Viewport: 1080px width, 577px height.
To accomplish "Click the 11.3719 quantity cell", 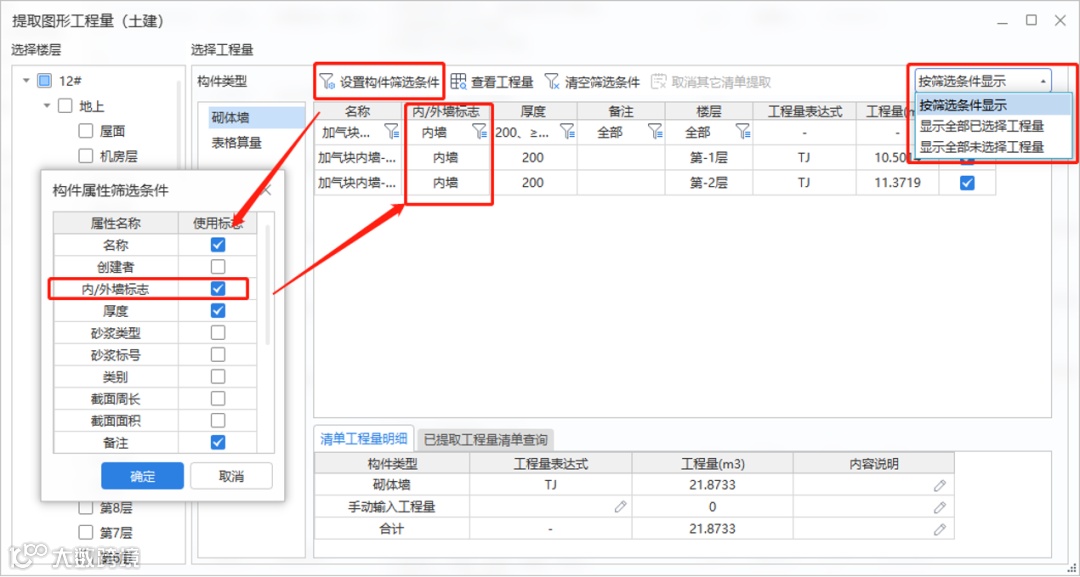I will point(897,182).
